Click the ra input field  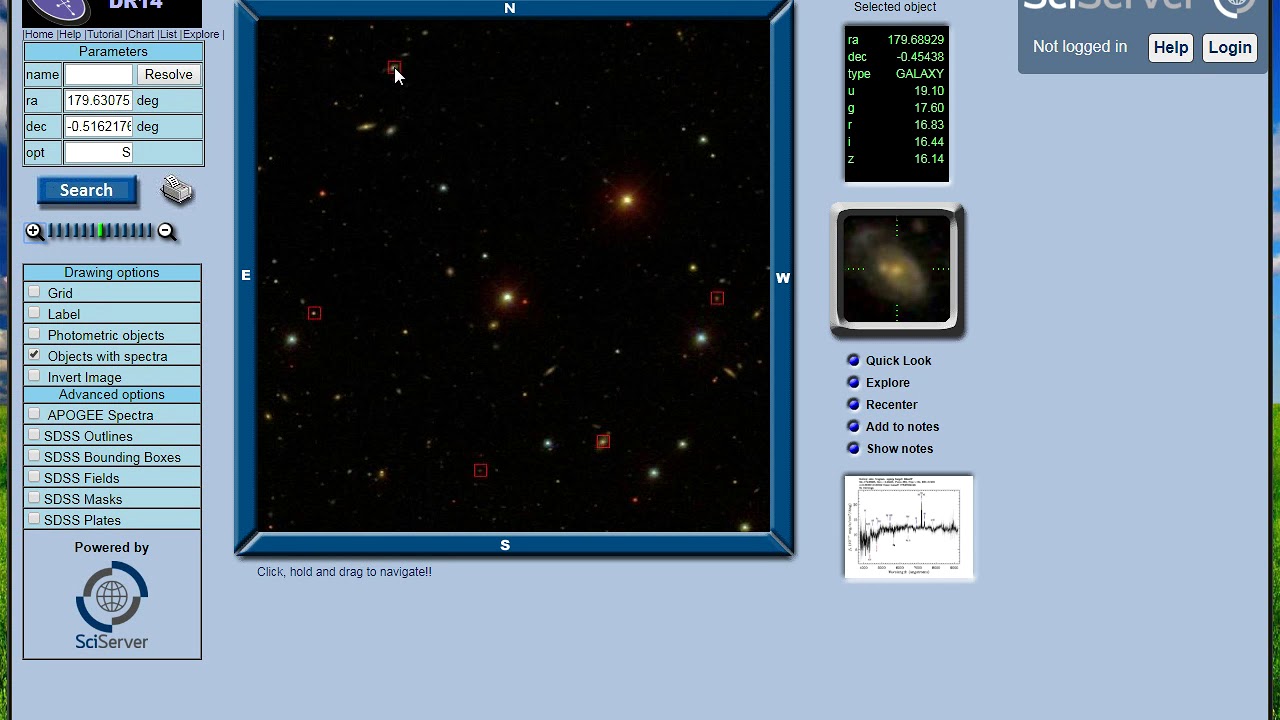(x=98, y=101)
